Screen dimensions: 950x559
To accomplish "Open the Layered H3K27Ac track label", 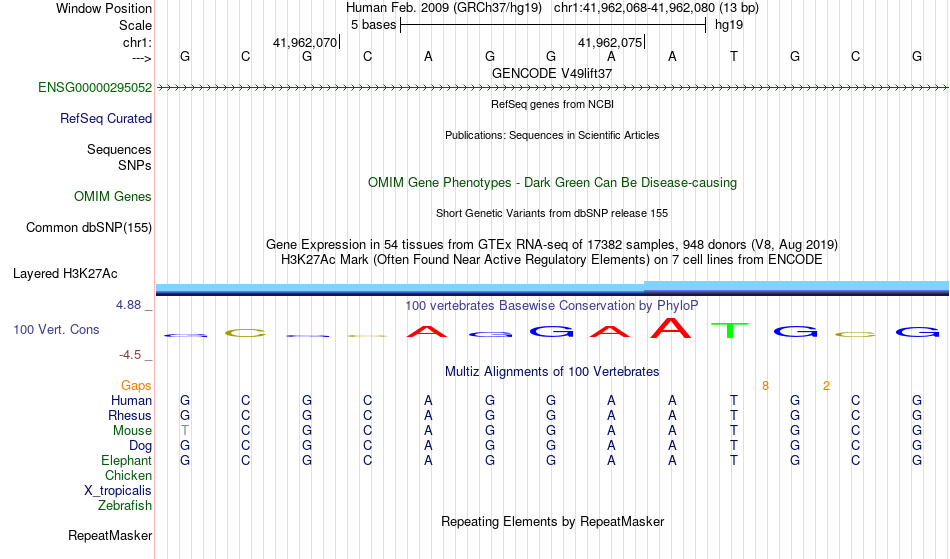I will click(65, 274).
